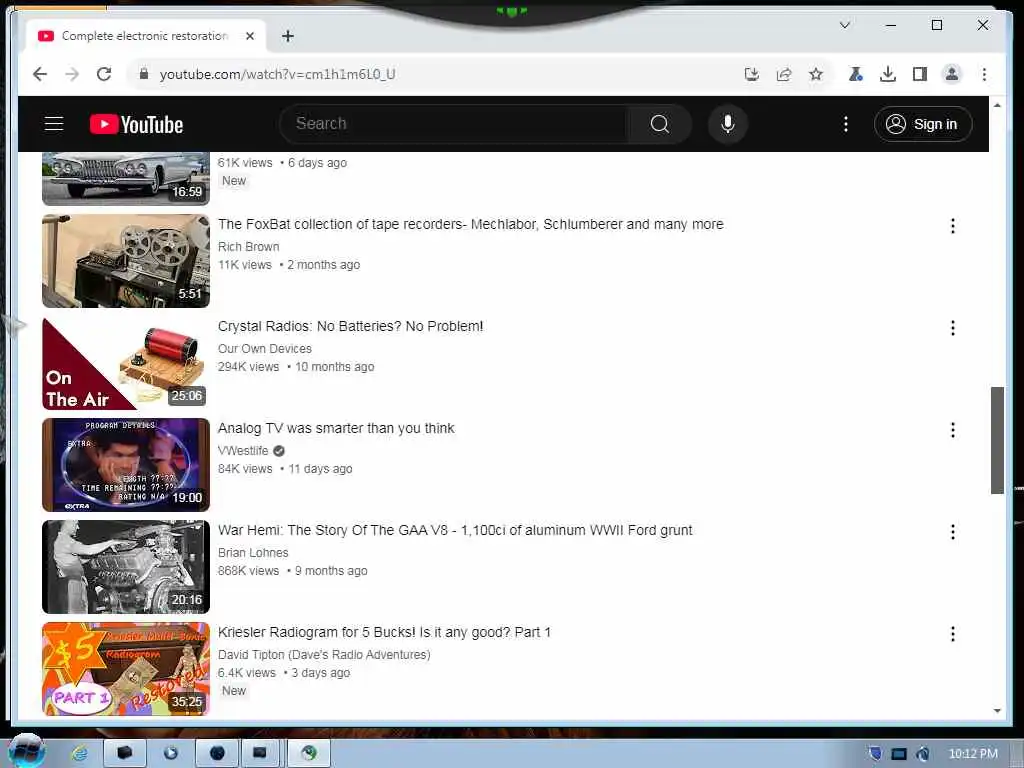Image resolution: width=1024 pixels, height=768 pixels.
Task: Open YouTube settings three-dot menu
Action: pos(846,123)
